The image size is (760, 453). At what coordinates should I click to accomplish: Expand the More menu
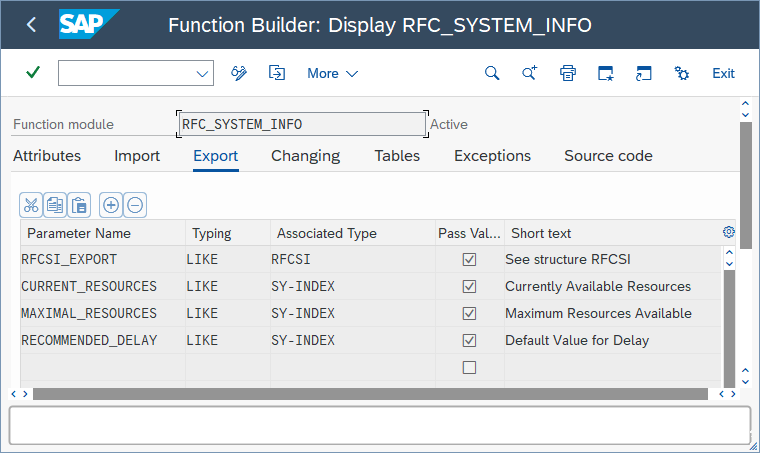coord(332,73)
